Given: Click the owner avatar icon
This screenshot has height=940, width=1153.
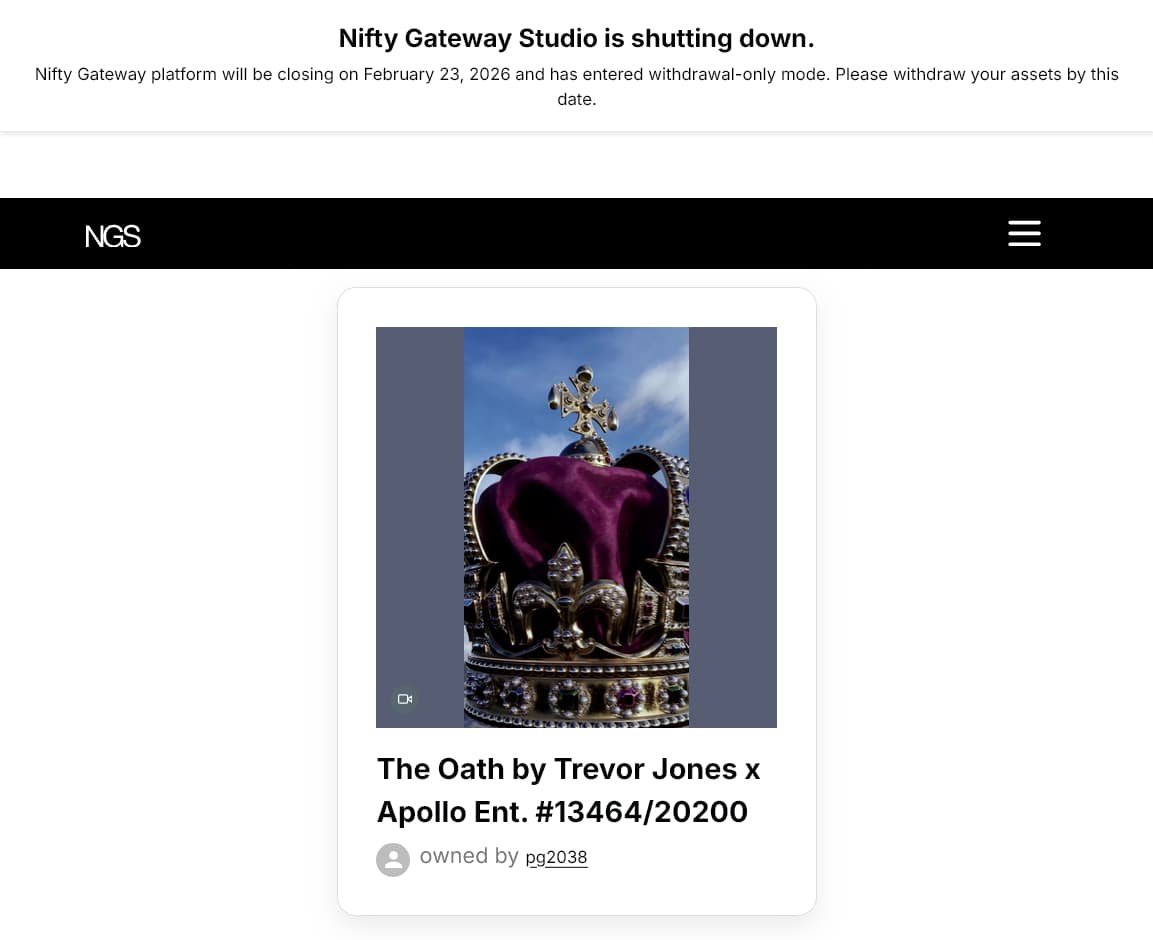Looking at the screenshot, I should (393, 860).
